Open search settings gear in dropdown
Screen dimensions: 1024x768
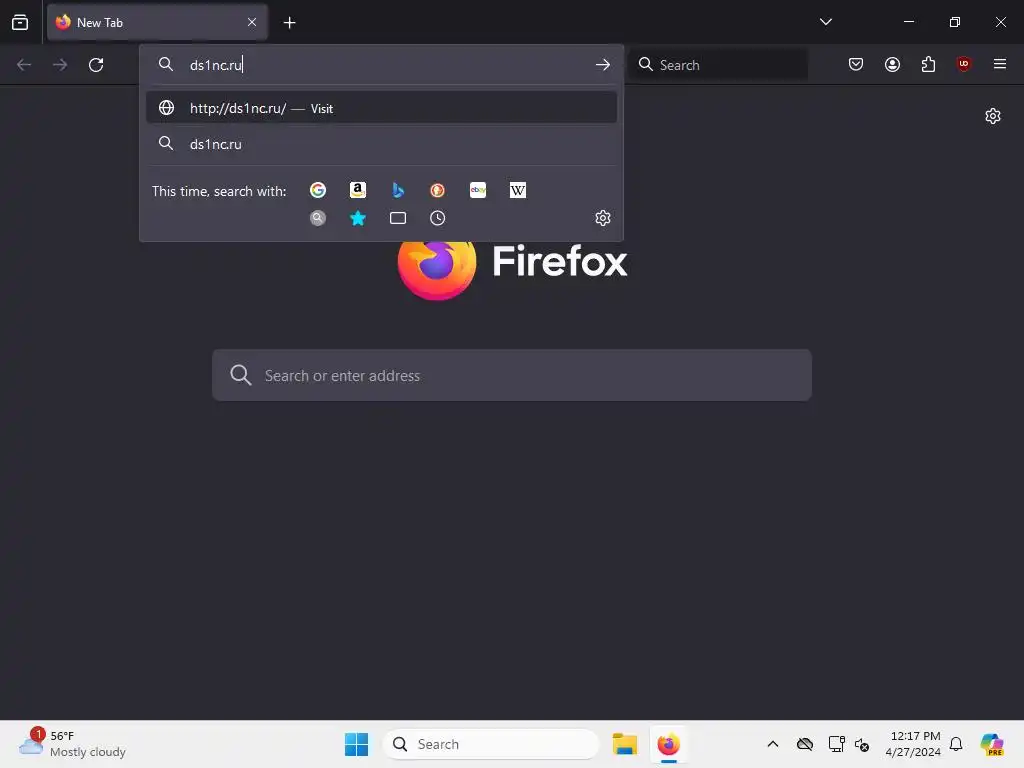click(x=603, y=218)
